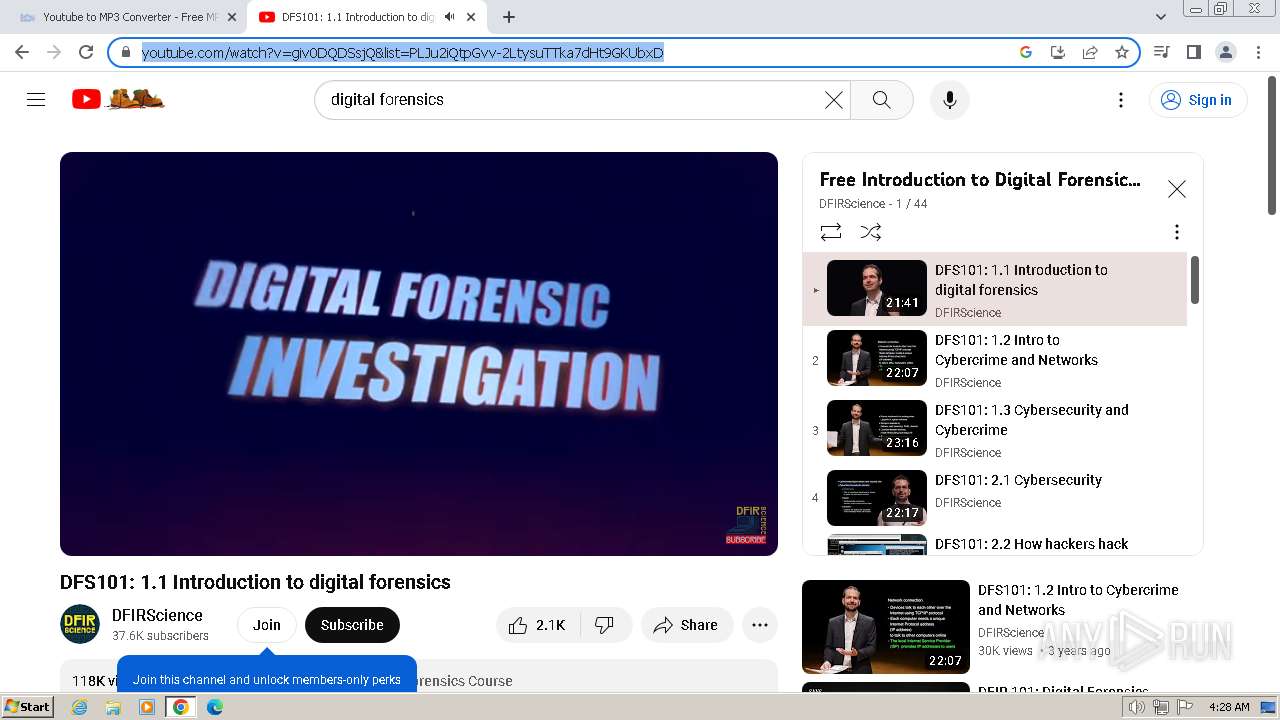Play DFS101: 1.1 Introduction playlist item
The image size is (1280, 720).
995,289
